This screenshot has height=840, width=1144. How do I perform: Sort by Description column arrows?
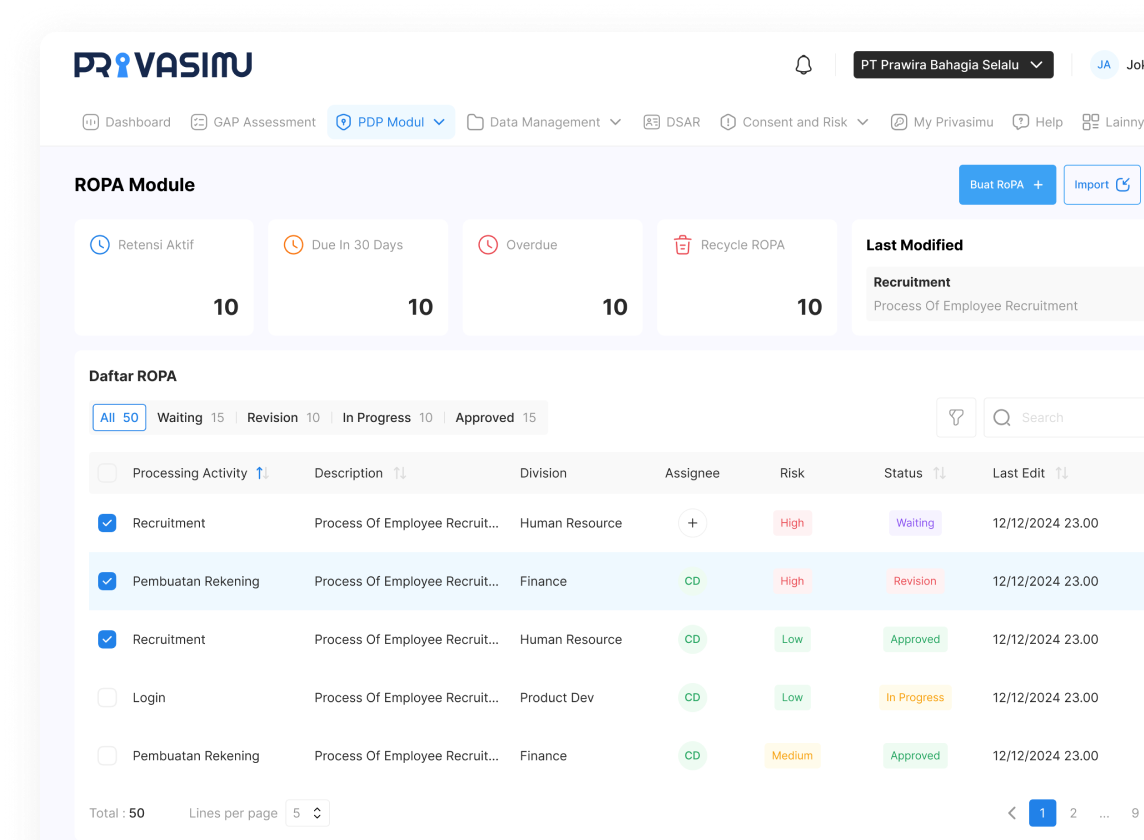[400, 473]
